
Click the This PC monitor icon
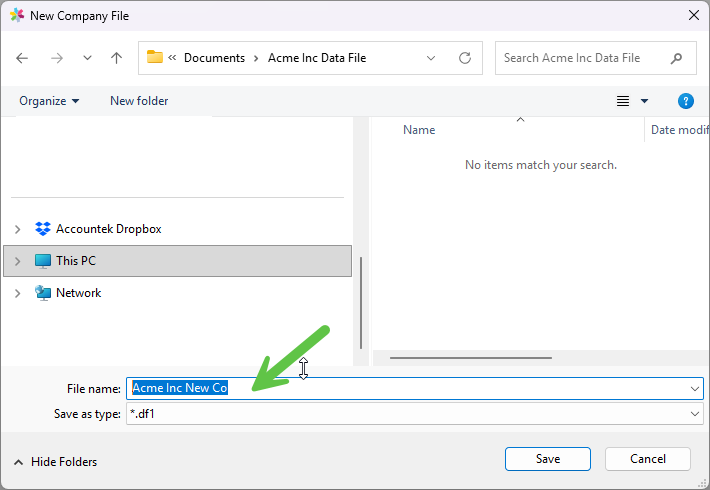point(43,261)
